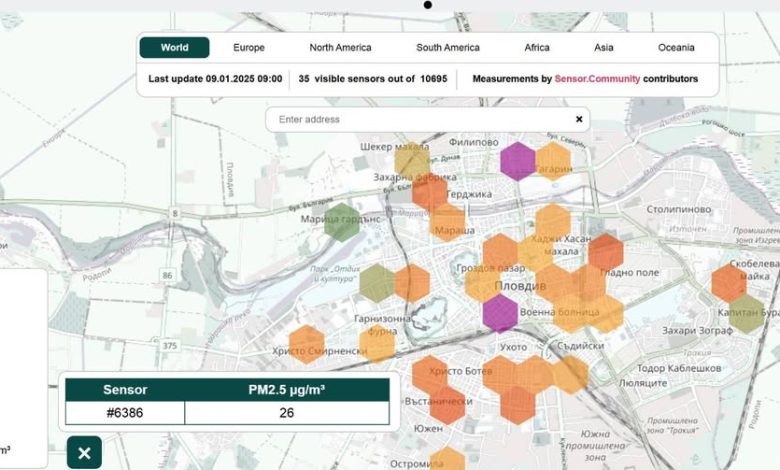Choose the Africa tab
The width and height of the screenshot is (780, 470).
[x=537, y=47]
